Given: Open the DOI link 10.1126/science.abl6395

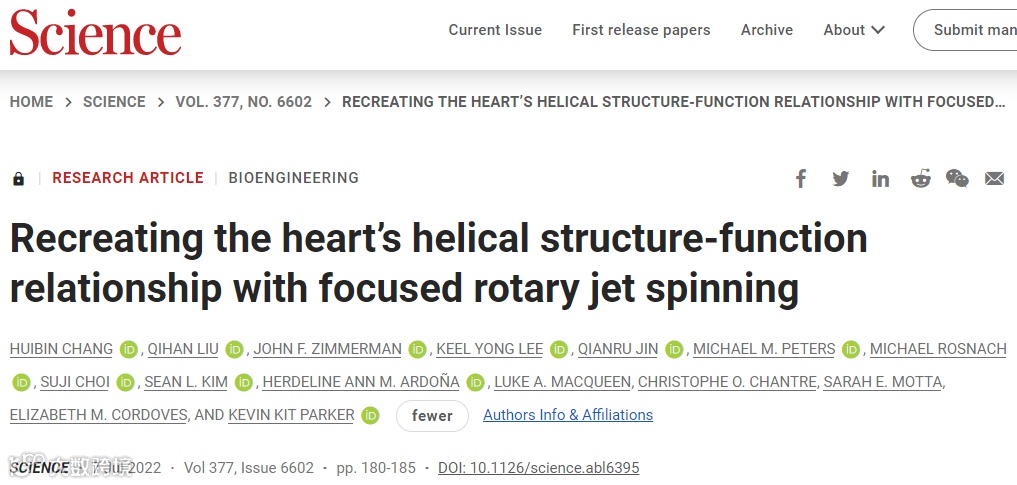Looking at the screenshot, I should (538, 468).
